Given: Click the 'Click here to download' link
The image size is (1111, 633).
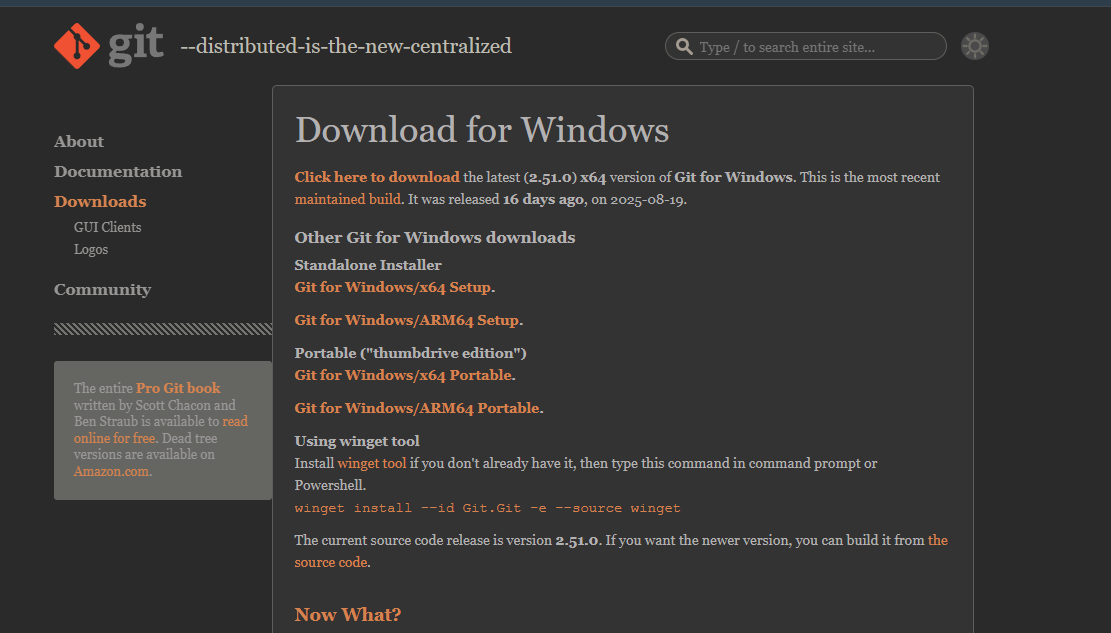Looking at the screenshot, I should [377, 177].
